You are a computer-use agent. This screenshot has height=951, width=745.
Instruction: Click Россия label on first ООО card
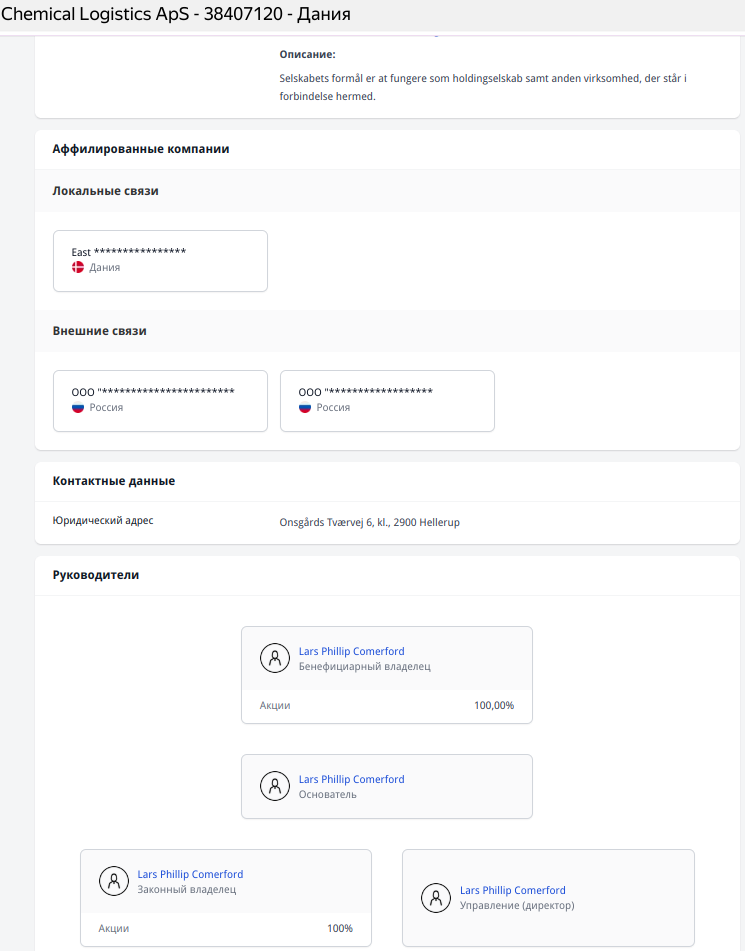[x=106, y=408]
